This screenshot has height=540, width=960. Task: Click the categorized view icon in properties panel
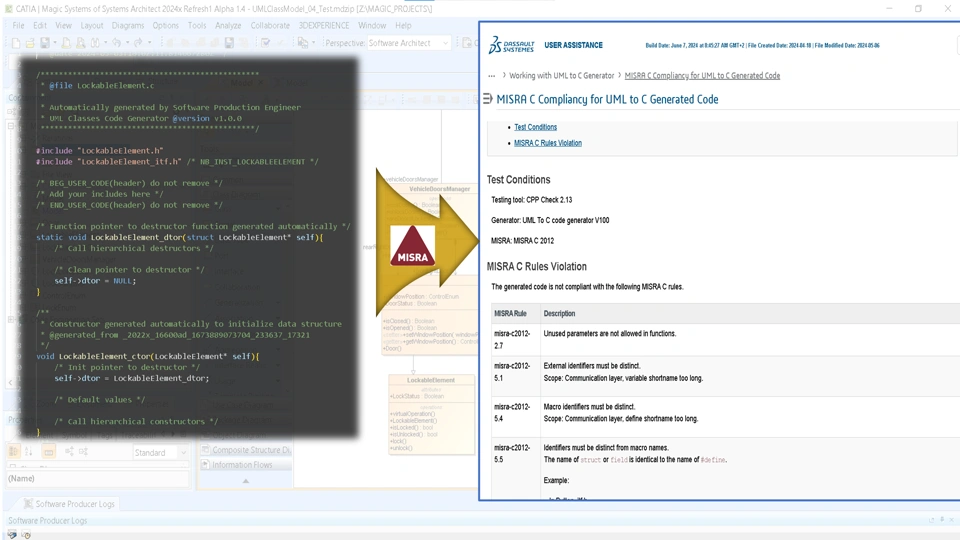[x=13, y=451]
